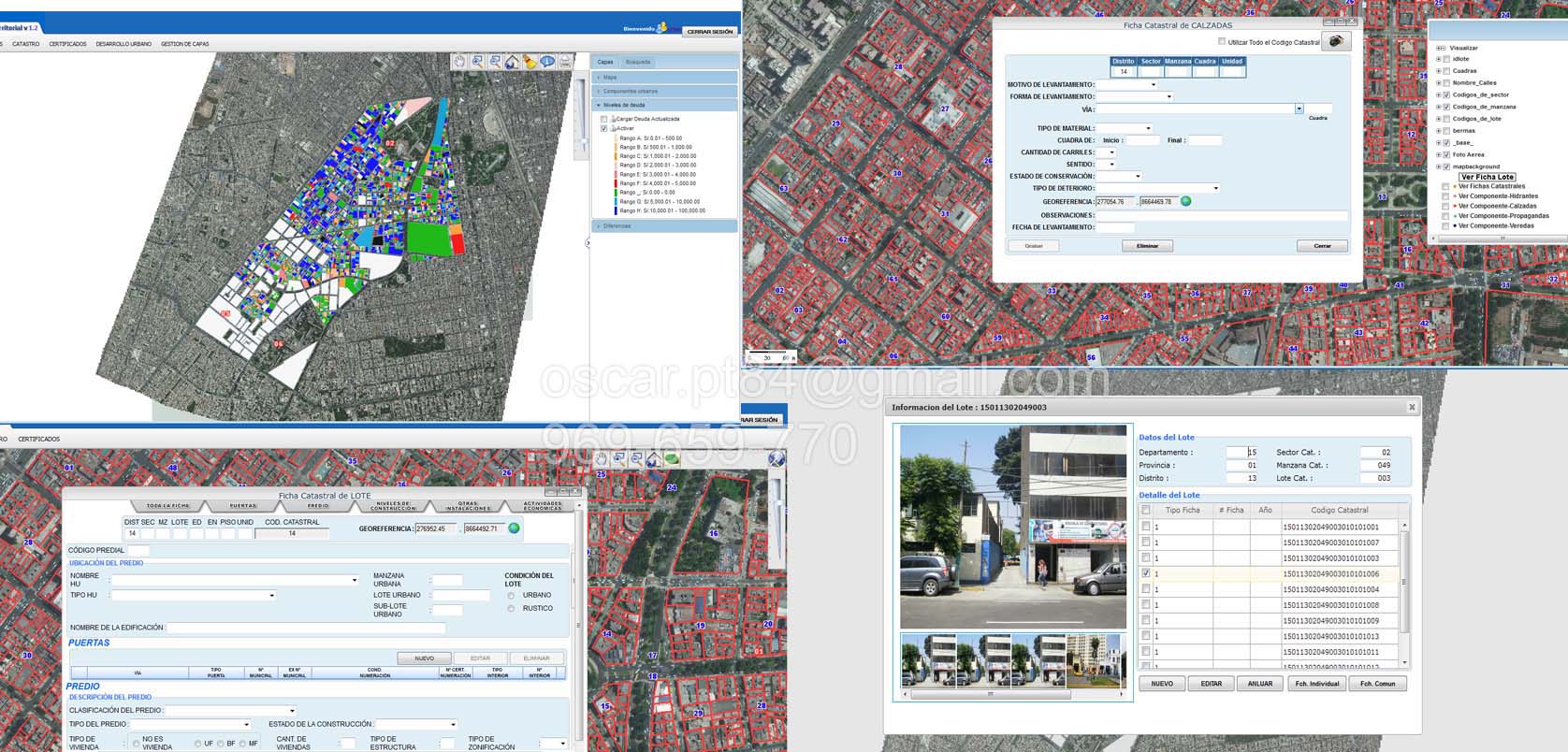This screenshot has width=1568, height=752.
Task: Collapse the Niveles de deuda section
Action: click(665, 105)
